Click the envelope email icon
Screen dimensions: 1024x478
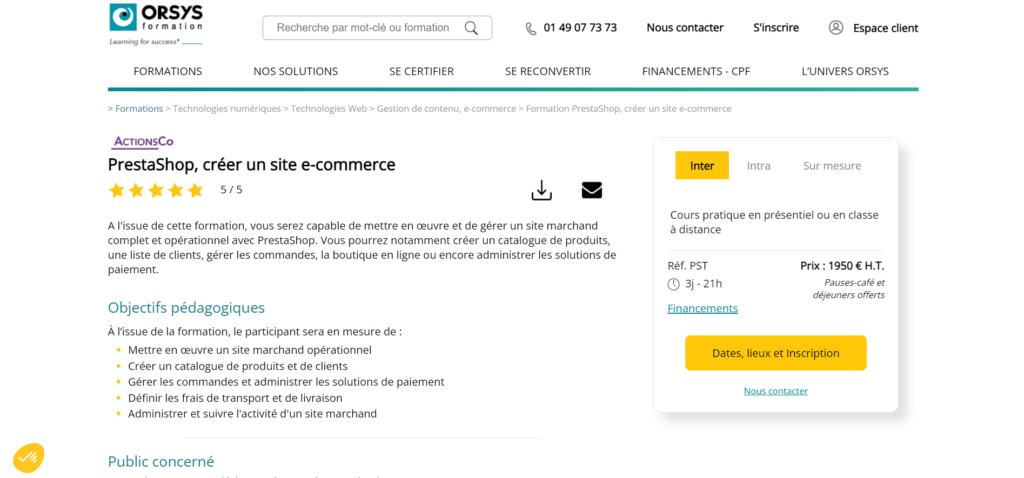[x=592, y=190]
